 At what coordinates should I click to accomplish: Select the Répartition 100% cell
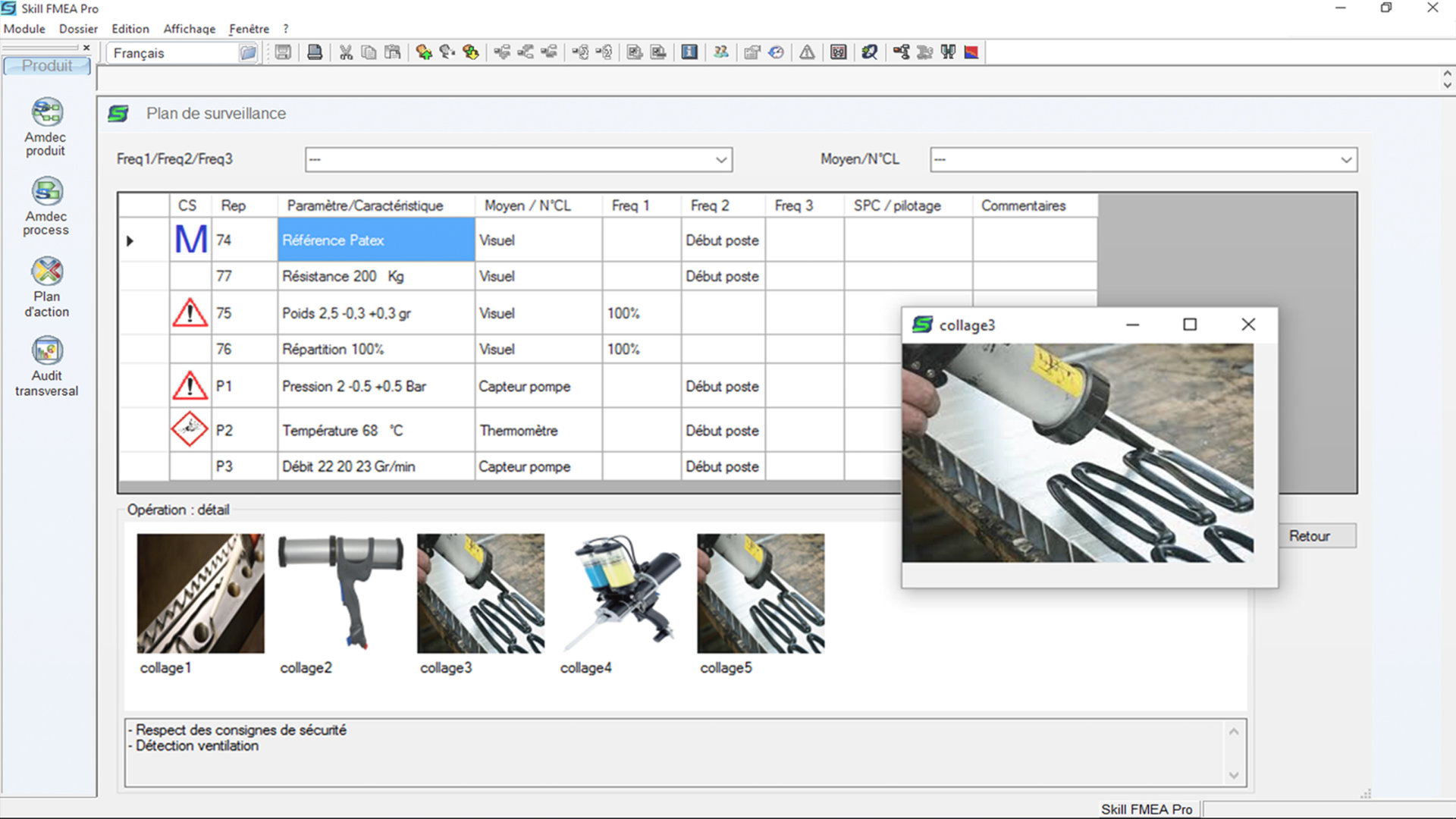(376, 349)
